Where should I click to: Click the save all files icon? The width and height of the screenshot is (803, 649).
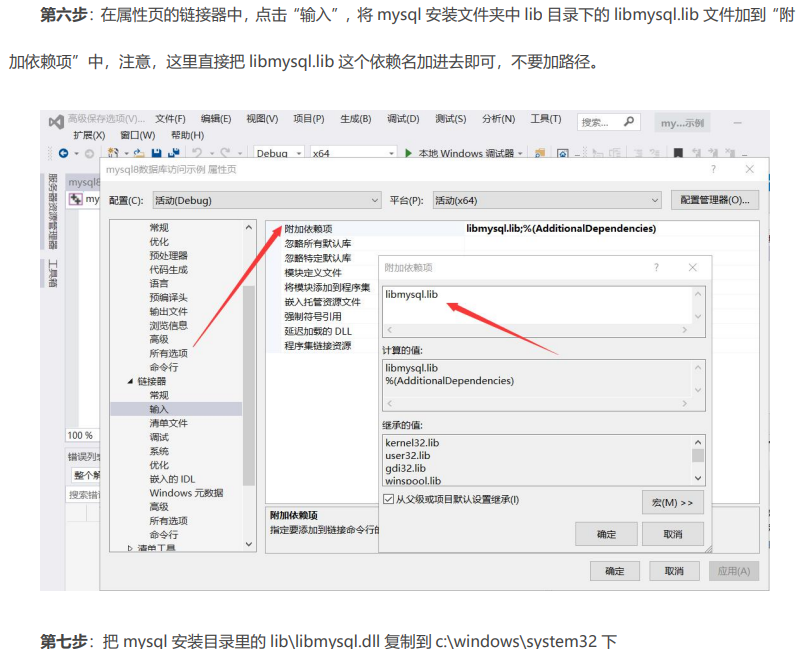174,153
